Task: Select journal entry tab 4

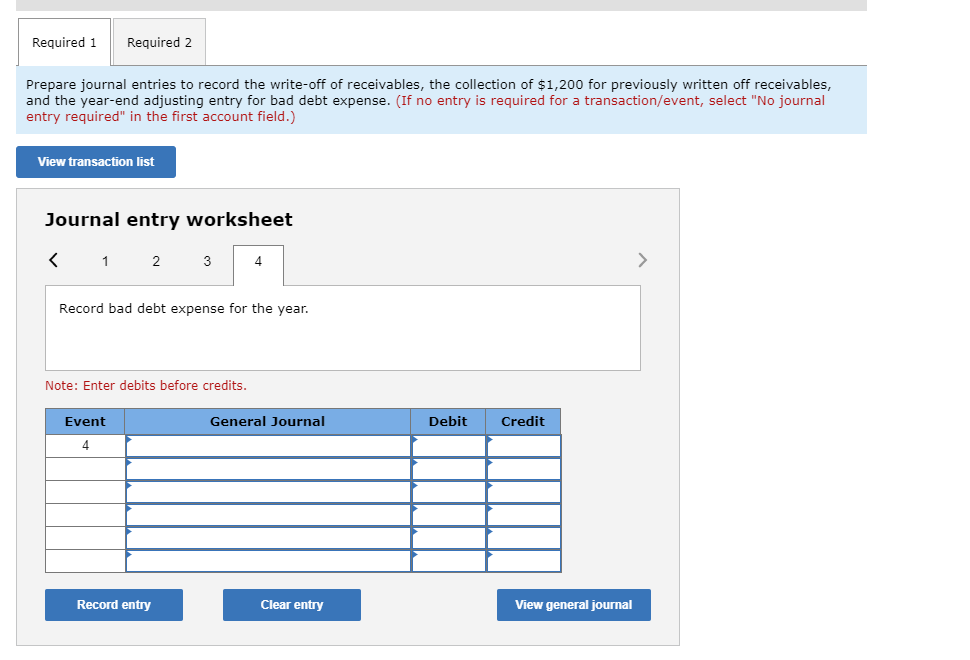Action: pyautogui.click(x=259, y=265)
